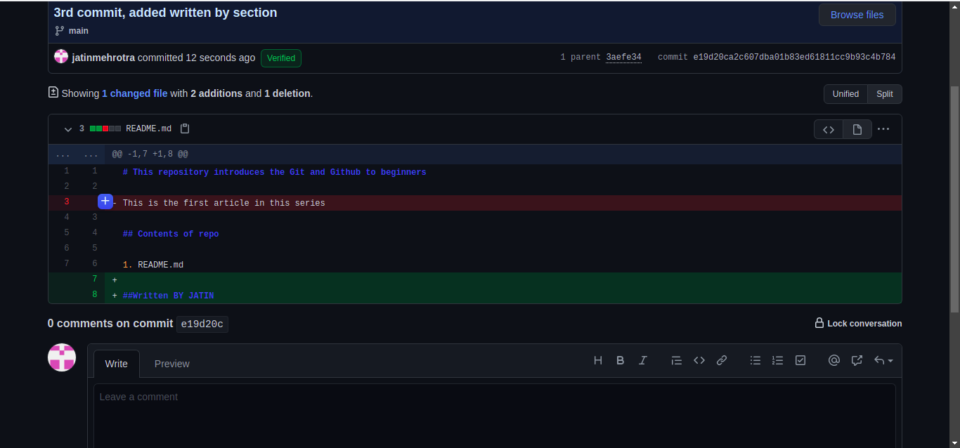
Task: Collapse the README.md diff with chevron
Action: (68, 129)
